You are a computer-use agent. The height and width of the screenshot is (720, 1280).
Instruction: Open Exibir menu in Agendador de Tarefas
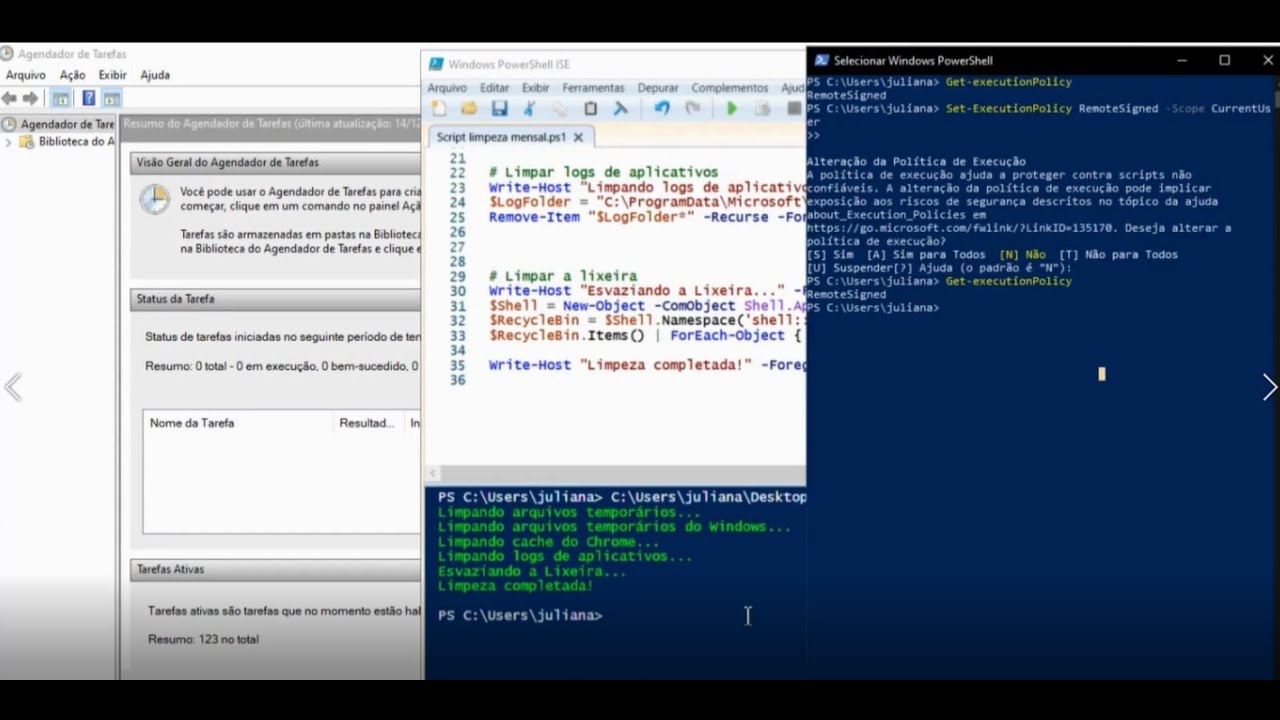click(x=112, y=75)
